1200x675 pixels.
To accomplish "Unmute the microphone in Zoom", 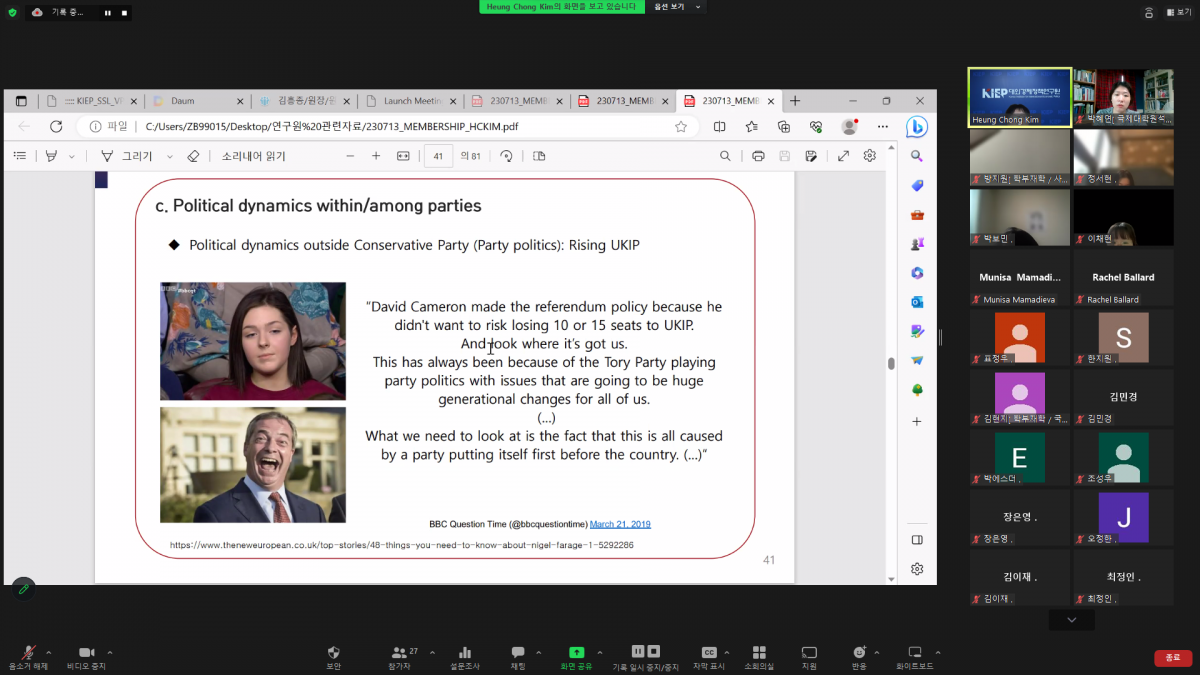I will [28, 652].
